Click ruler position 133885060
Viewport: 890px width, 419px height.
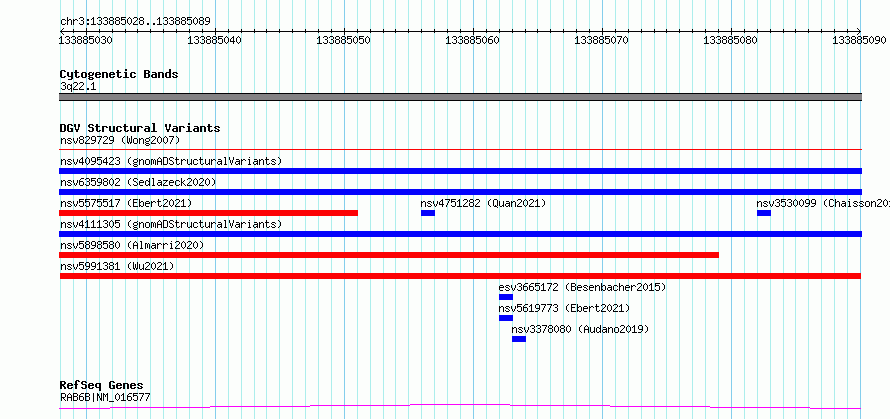[472, 40]
